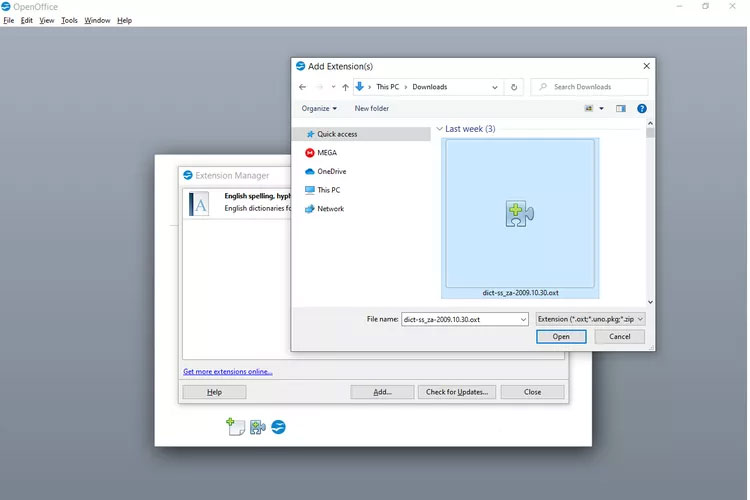The image size is (750, 500).
Task: Restore down the OpenOffice window
Action: pyautogui.click(x=706, y=6)
